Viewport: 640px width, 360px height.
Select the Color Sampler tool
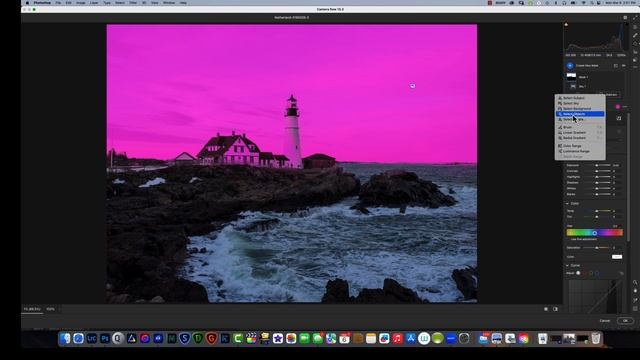pyautogui.click(x=635, y=300)
